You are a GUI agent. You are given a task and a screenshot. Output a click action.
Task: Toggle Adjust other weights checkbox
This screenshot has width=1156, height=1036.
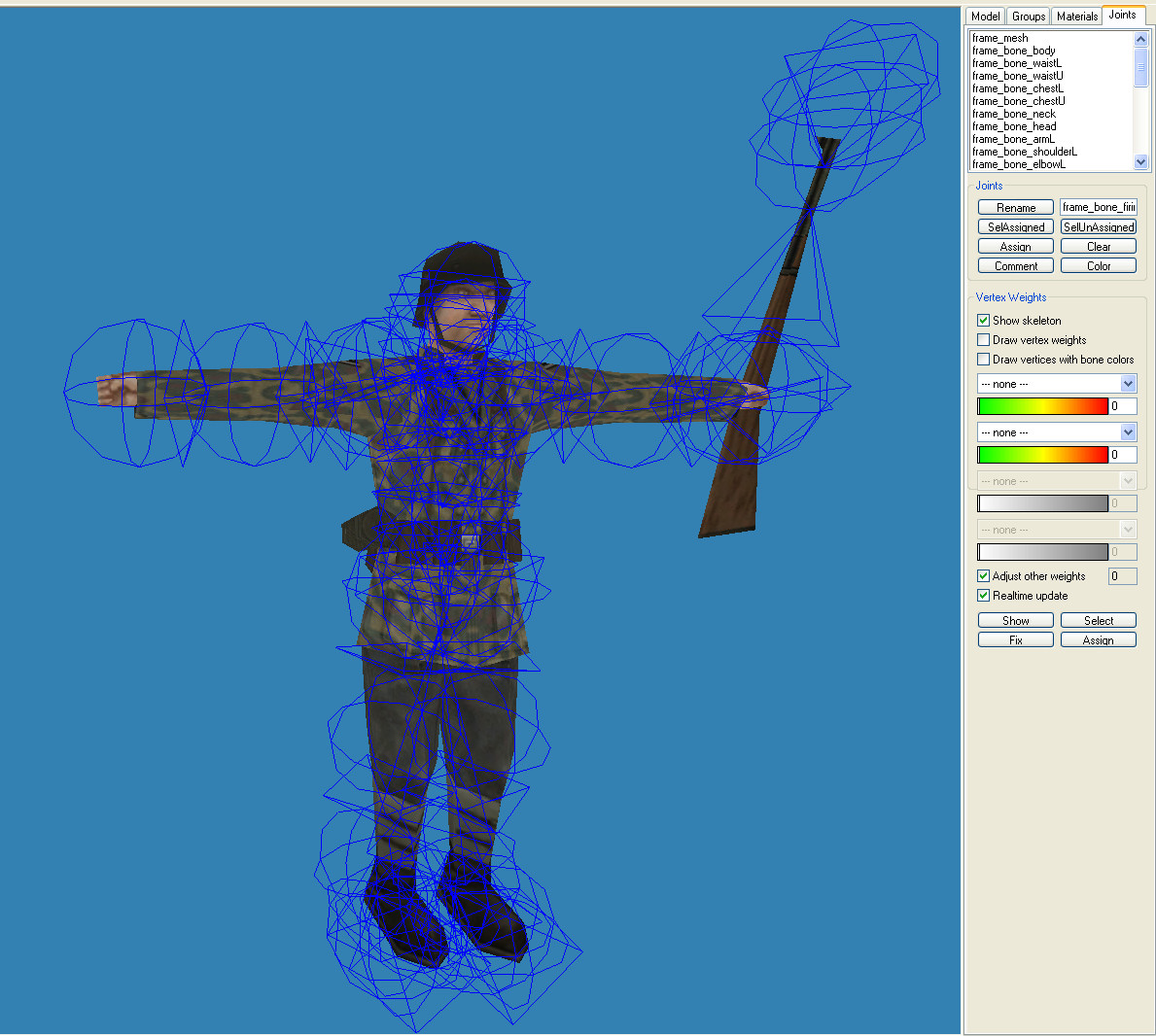click(x=983, y=575)
